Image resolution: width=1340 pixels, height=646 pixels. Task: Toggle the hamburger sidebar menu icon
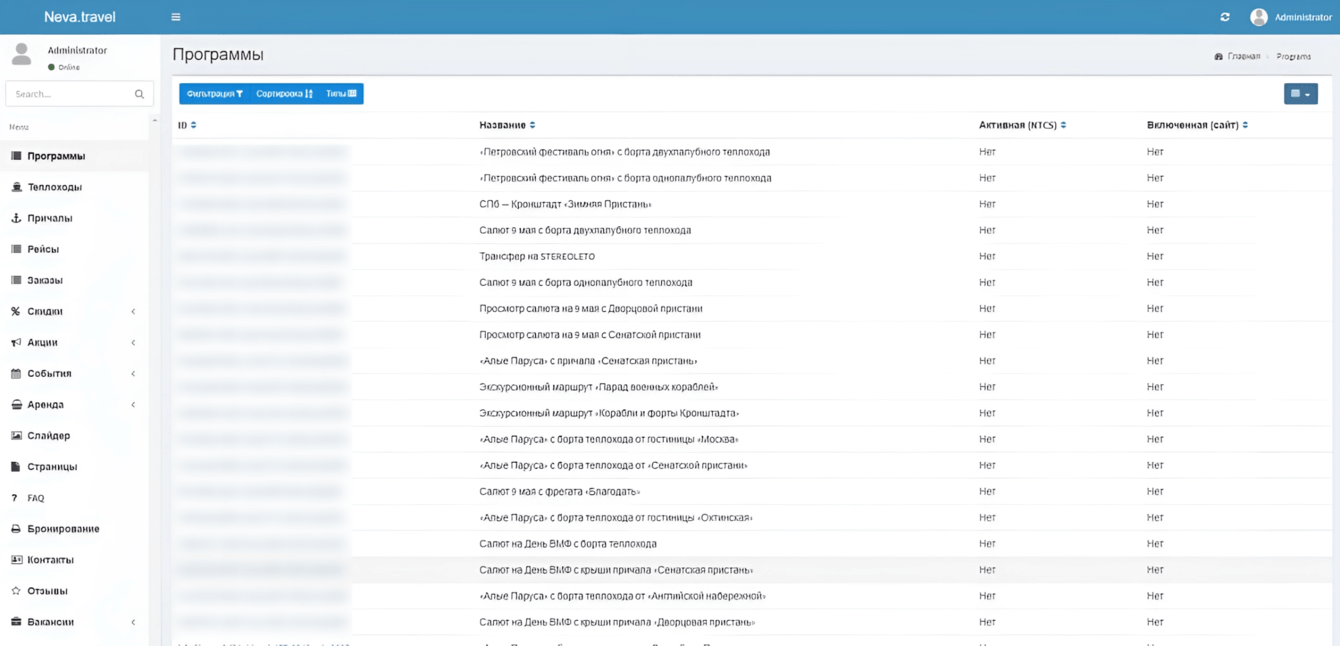pos(176,17)
